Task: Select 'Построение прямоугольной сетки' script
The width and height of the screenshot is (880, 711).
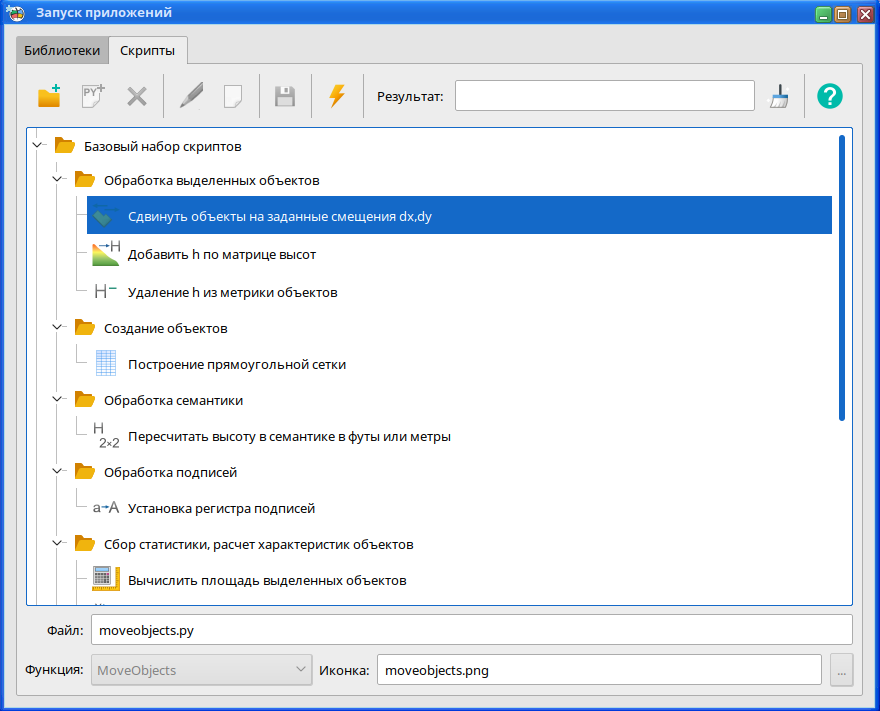Action: pos(236,365)
